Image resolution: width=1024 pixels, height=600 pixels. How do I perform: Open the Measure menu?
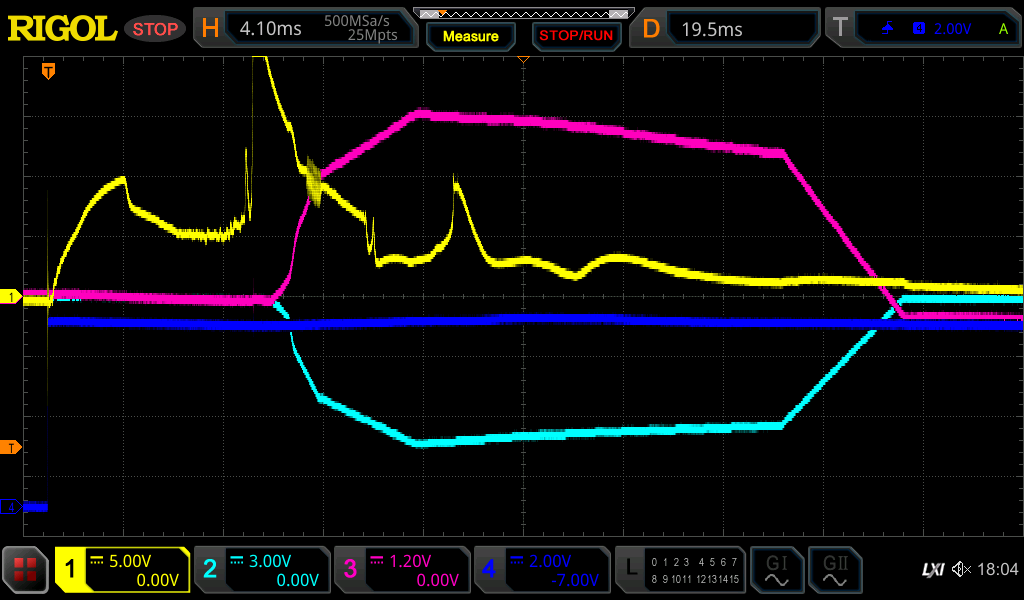(x=470, y=36)
